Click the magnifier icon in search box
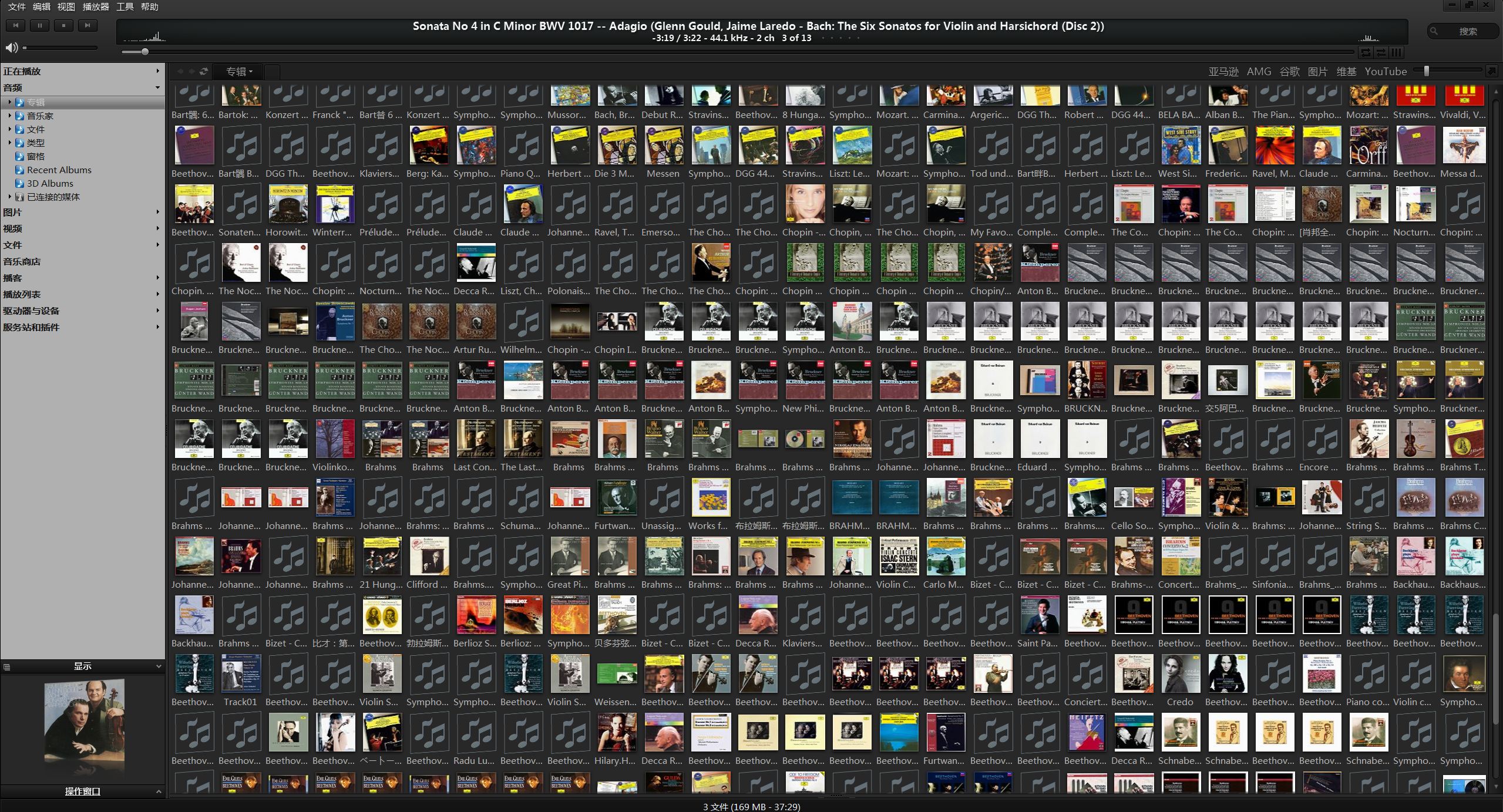The width and height of the screenshot is (1503, 812). pyautogui.click(x=1434, y=31)
